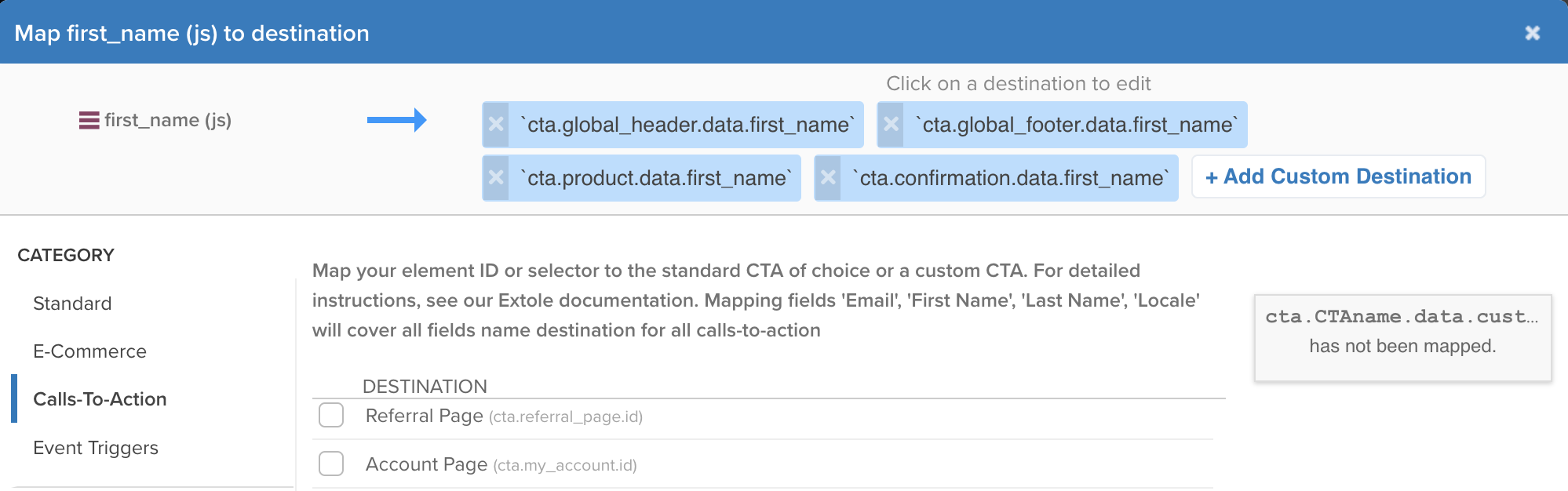This screenshot has height=491, width=1568.
Task: Click the first_name (js) source label
Action: [x=168, y=120]
